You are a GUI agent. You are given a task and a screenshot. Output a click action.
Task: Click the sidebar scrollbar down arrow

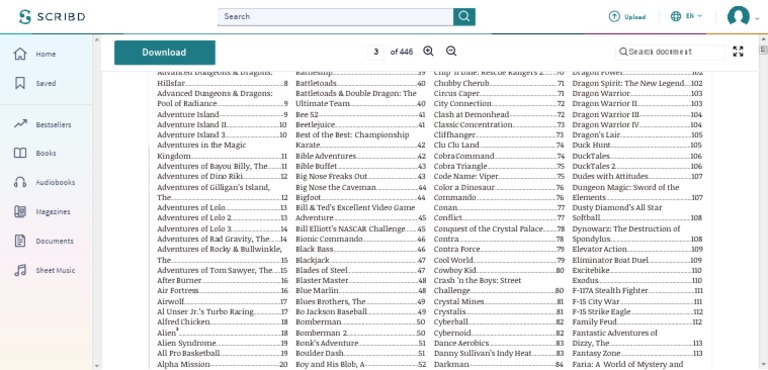click(96, 366)
